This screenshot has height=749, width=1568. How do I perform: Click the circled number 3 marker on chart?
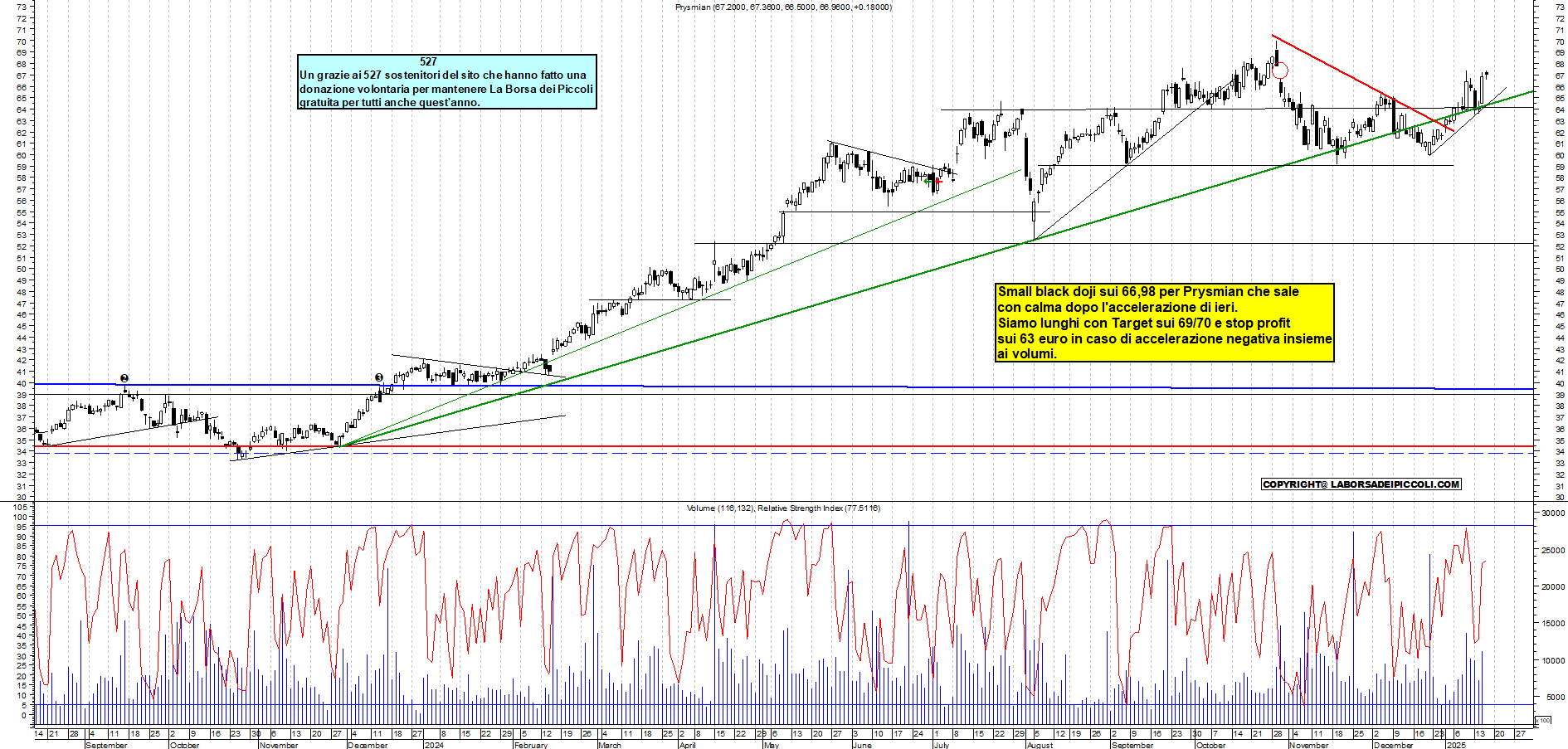click(x=379, y=378)
